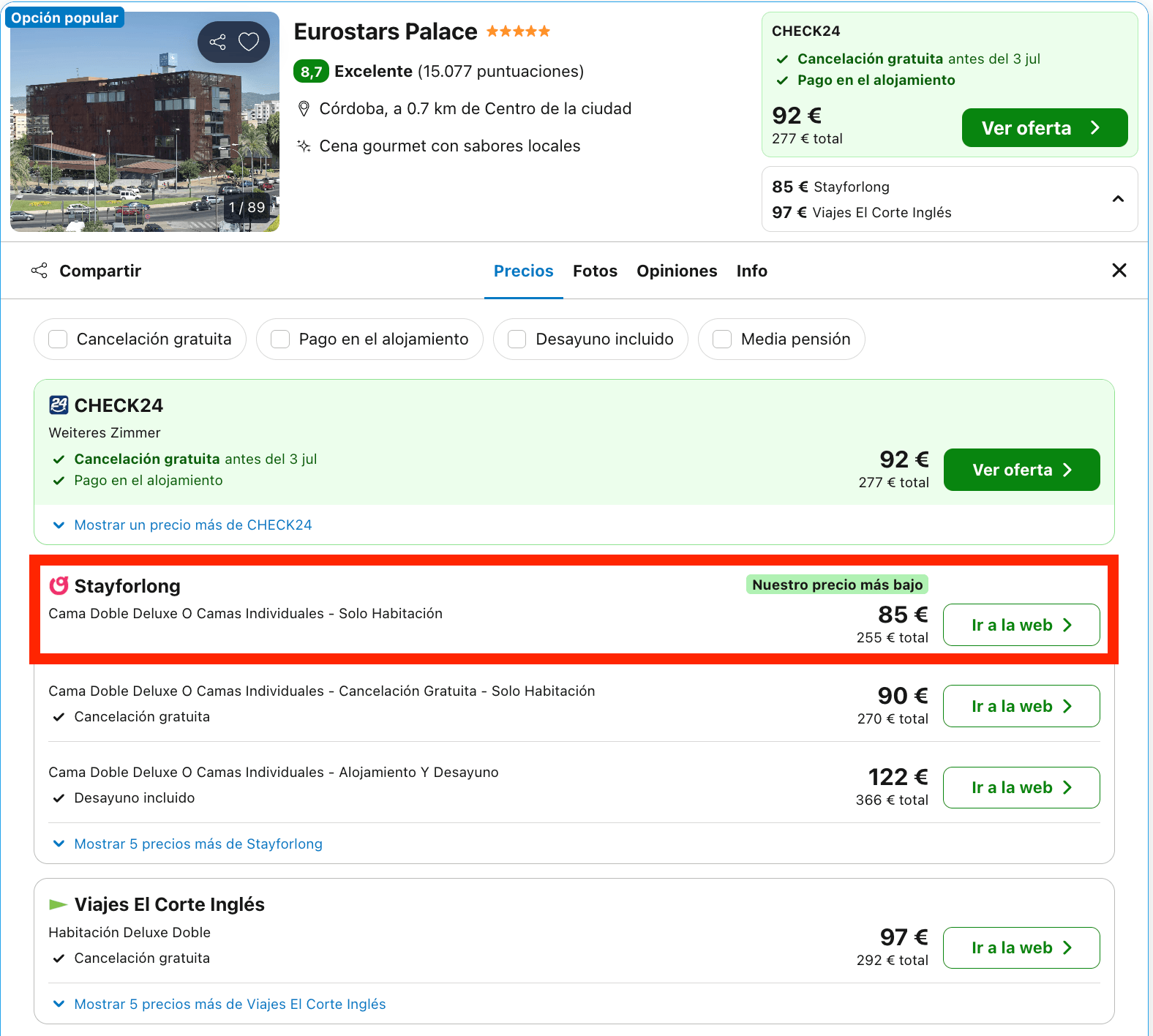Toggle the Media pensión checkbox
Image resolution: width=1153 pixels, height=1036 pixels.
pos(722,339)
